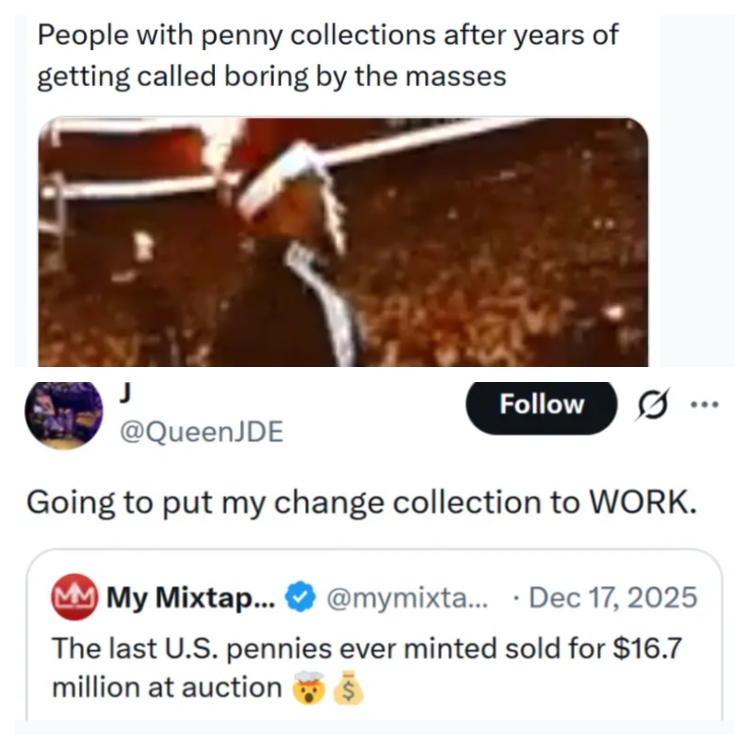The height and width of the screenshot is (750, 750).
Task: Click the penny collections caption text
Action: [x=328, y=55]
